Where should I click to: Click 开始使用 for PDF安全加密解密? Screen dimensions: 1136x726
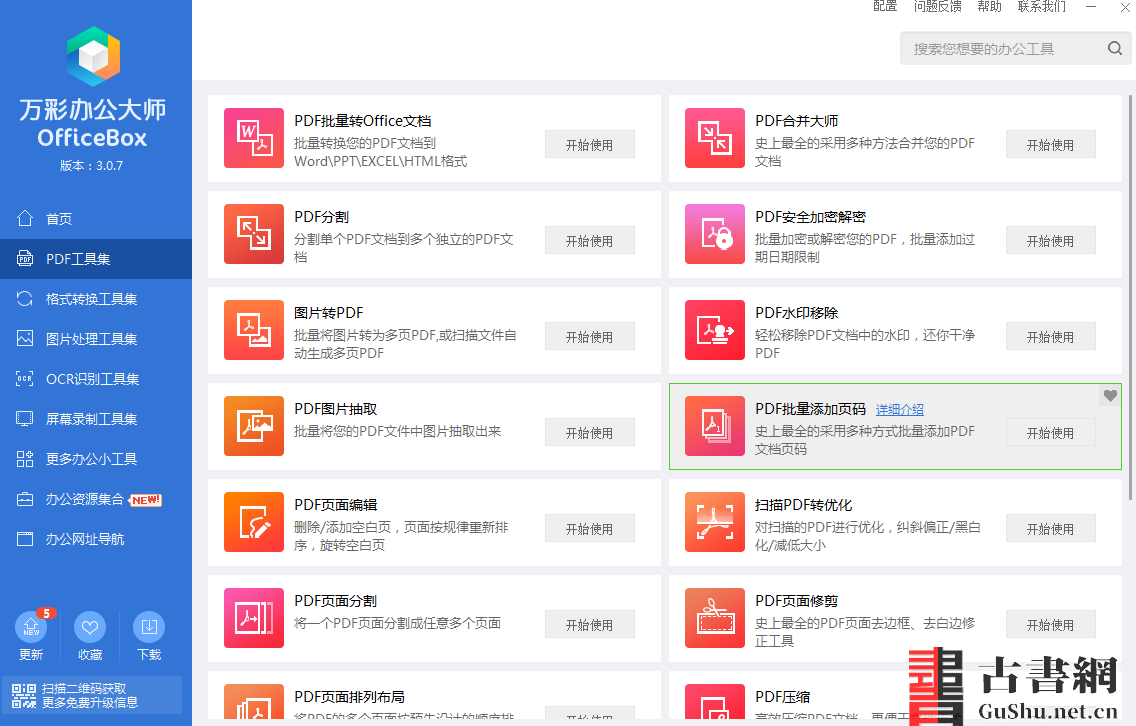(x=1051, y=241)
